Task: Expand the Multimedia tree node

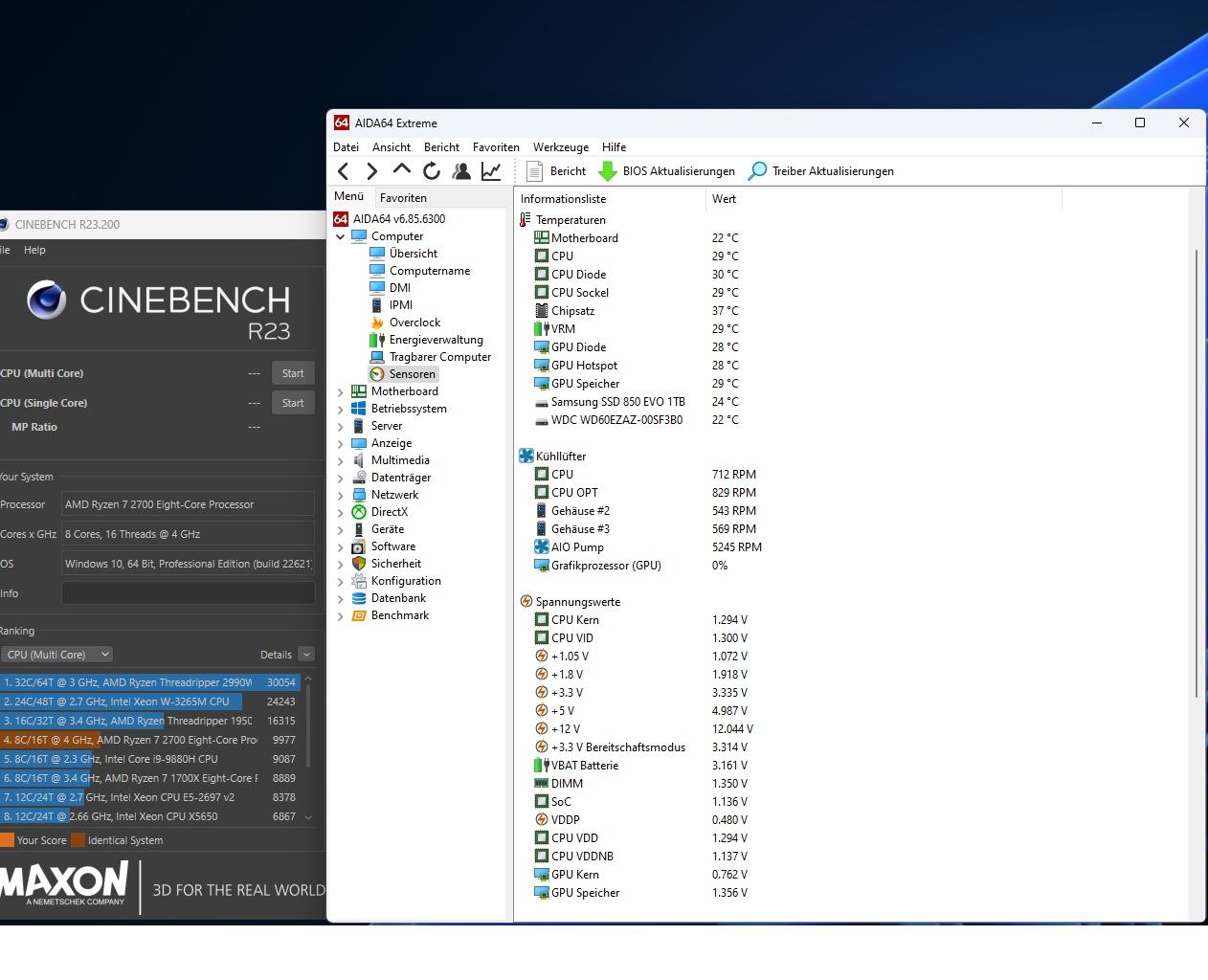Action: click(x=340, y=460)
